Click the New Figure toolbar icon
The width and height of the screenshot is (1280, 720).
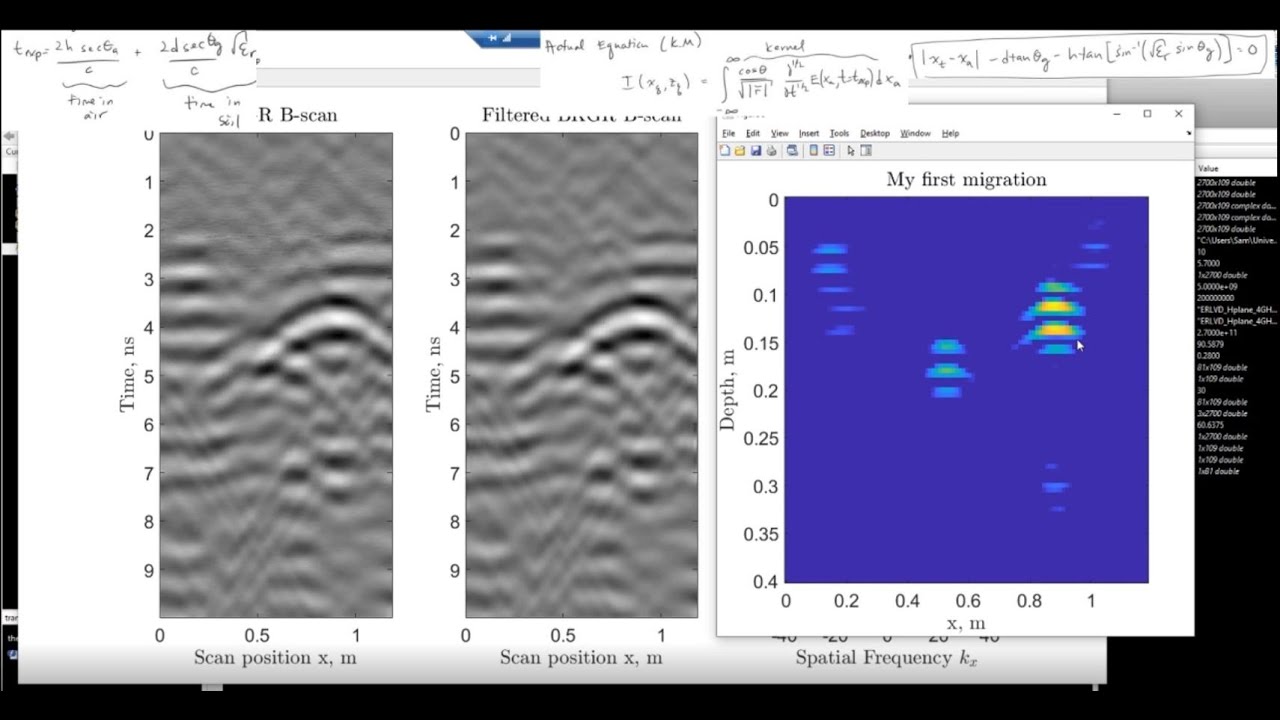coord(725,150)
